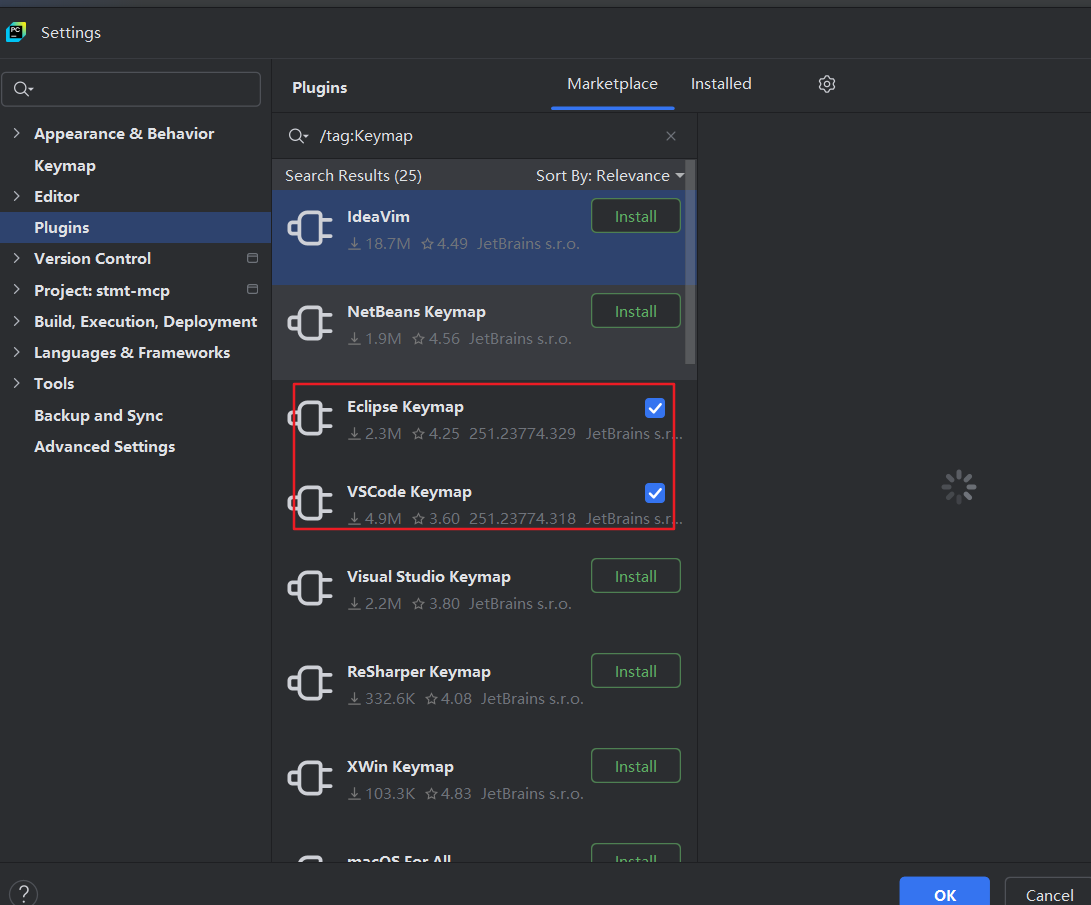The height and width of the screenshot is (905, 1091).
Task: Focus the settings search input field
Action: click(132, 89)
